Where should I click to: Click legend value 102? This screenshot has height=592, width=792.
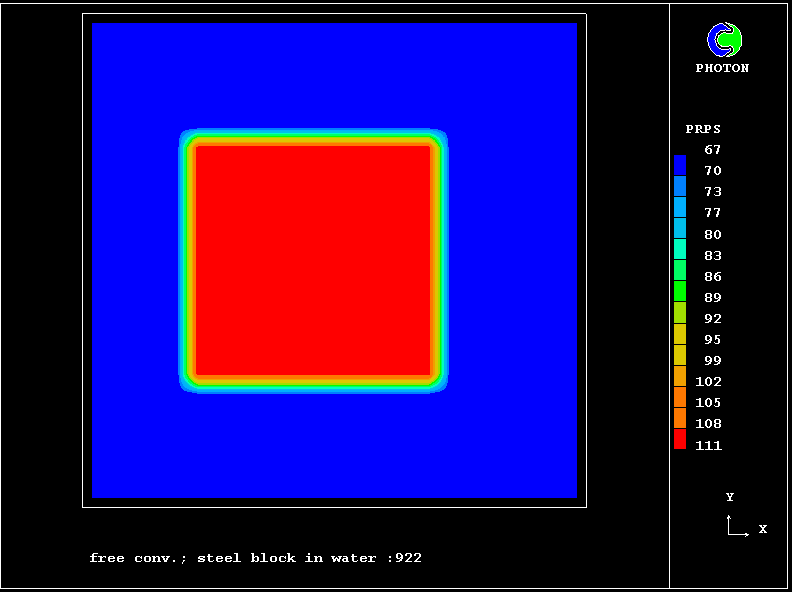coord(708,382)
